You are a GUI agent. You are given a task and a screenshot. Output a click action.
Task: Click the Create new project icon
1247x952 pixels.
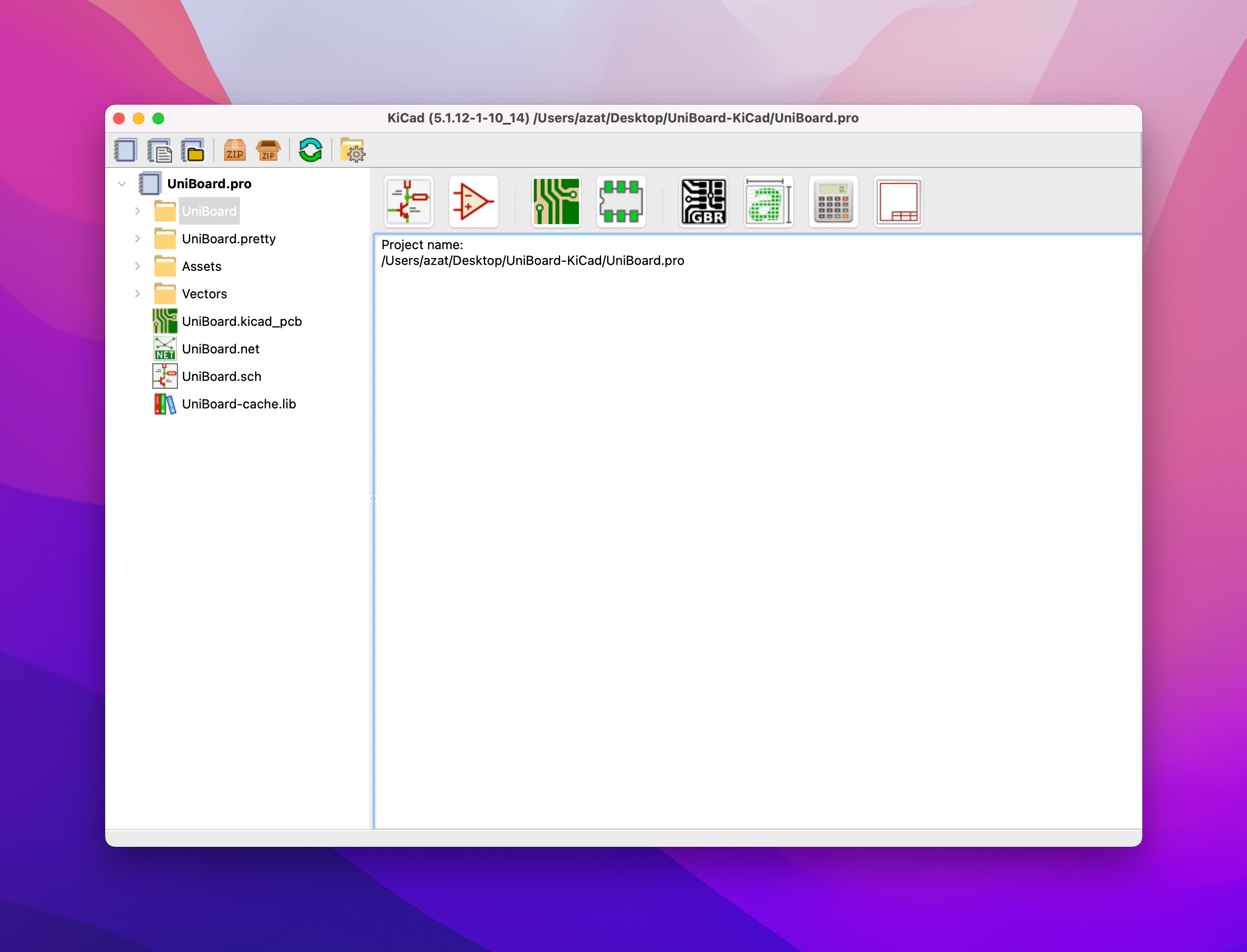[x=125, y=151]
